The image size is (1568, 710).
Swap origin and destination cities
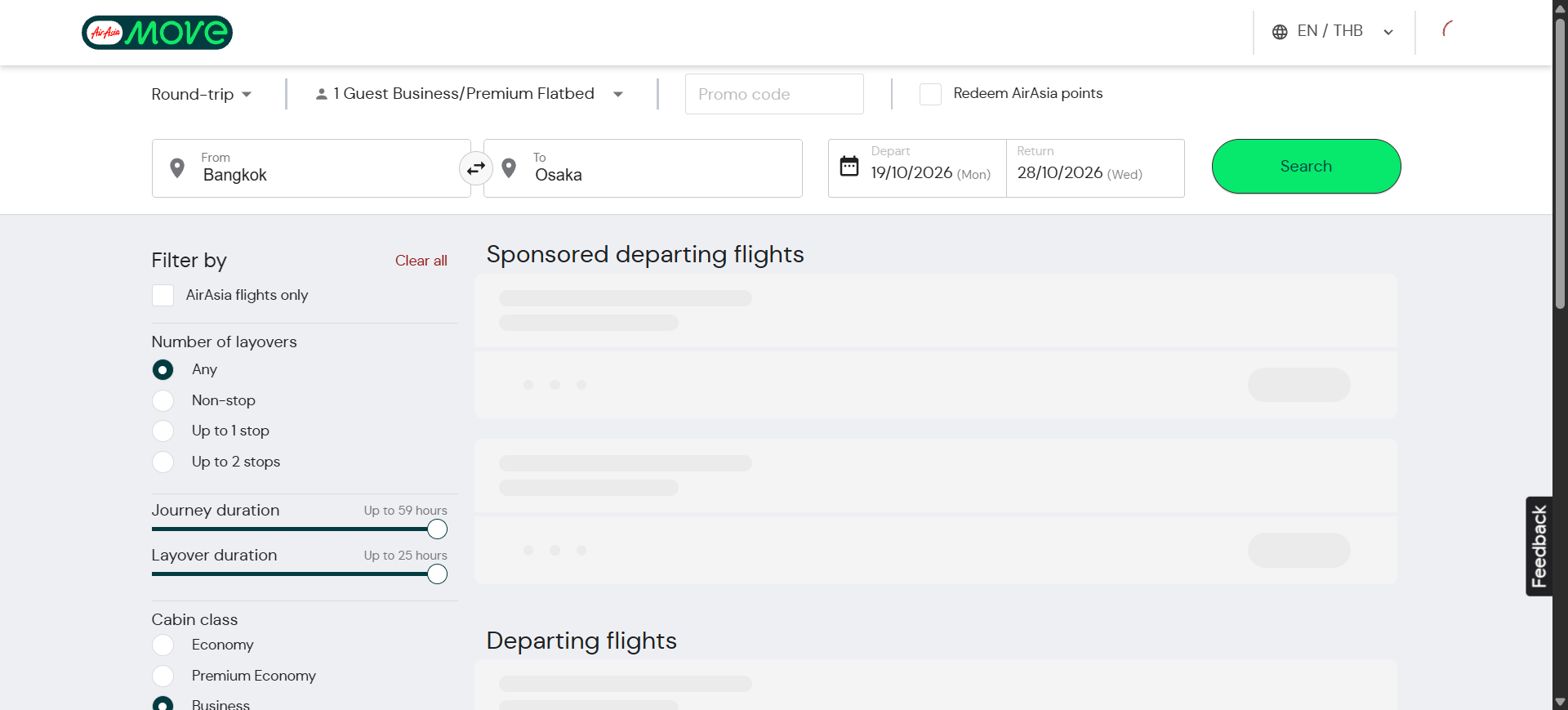pos(475,168)
